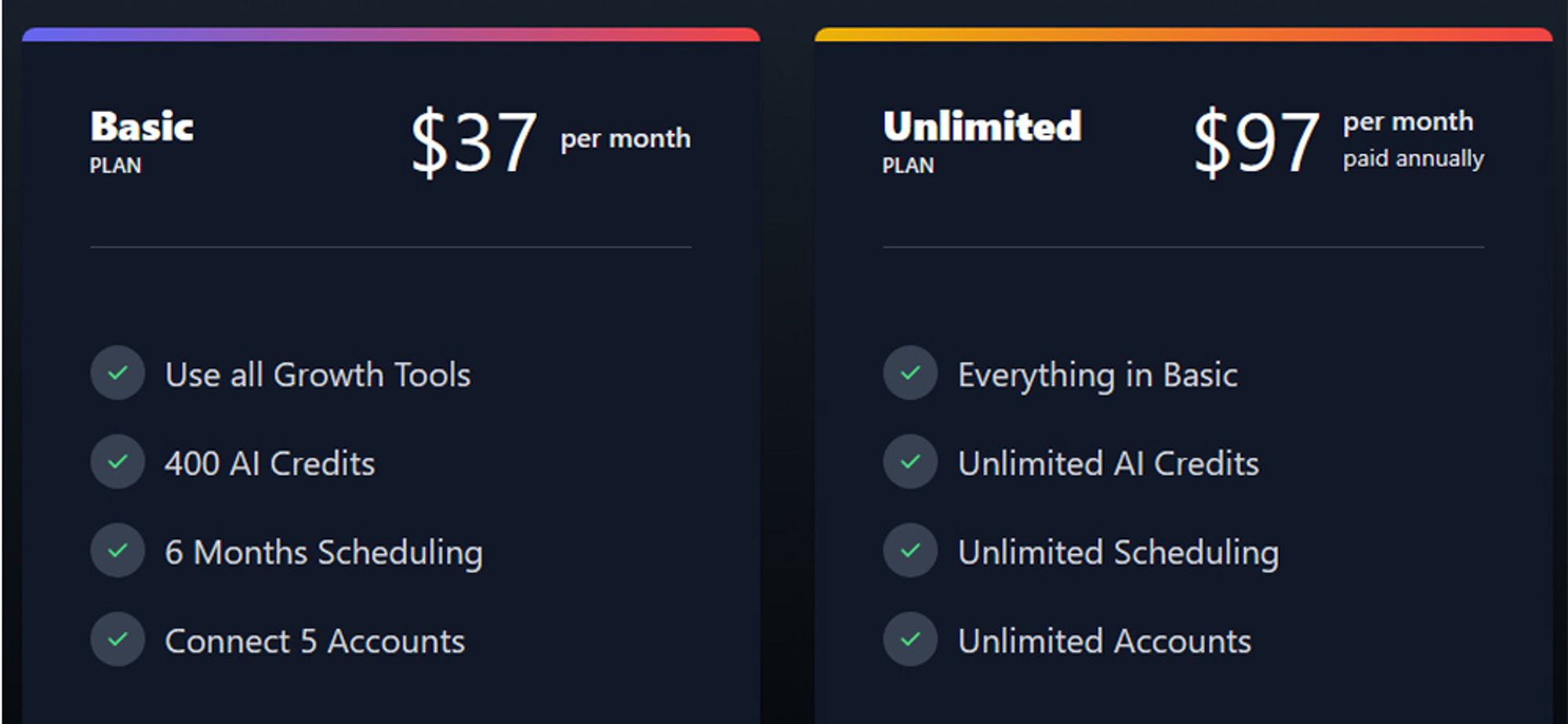Click checkmark icon beside Unlimited AI Credits
1568x724 pixels.
(x=910, y=462)
